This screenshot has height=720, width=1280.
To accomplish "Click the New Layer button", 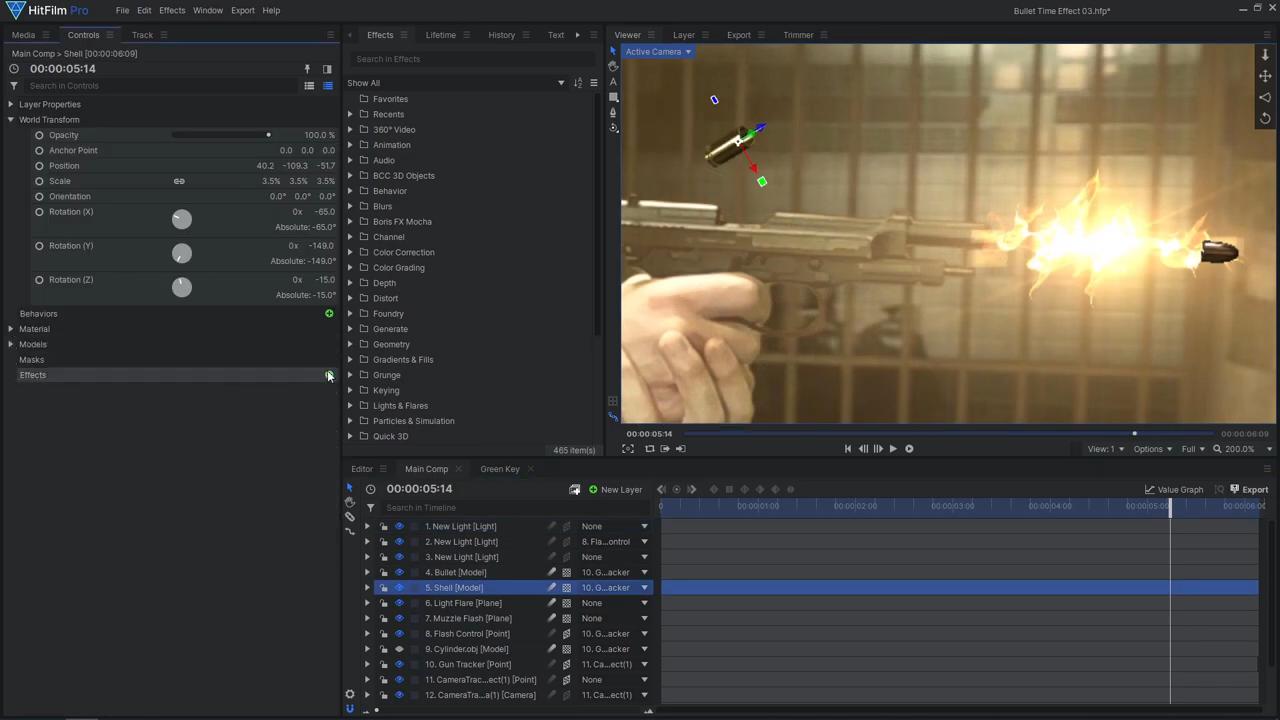I will (615, 490).
